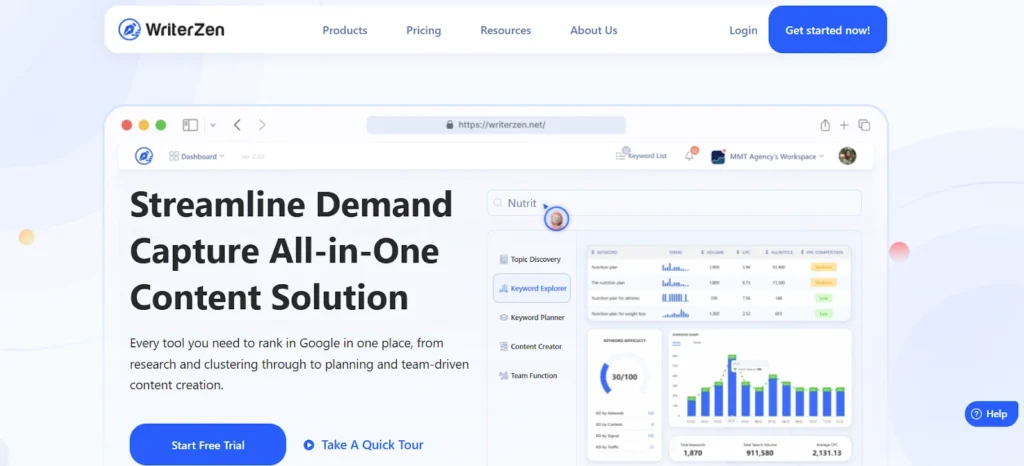Click the new tab plus icon

tap(844, 125)
